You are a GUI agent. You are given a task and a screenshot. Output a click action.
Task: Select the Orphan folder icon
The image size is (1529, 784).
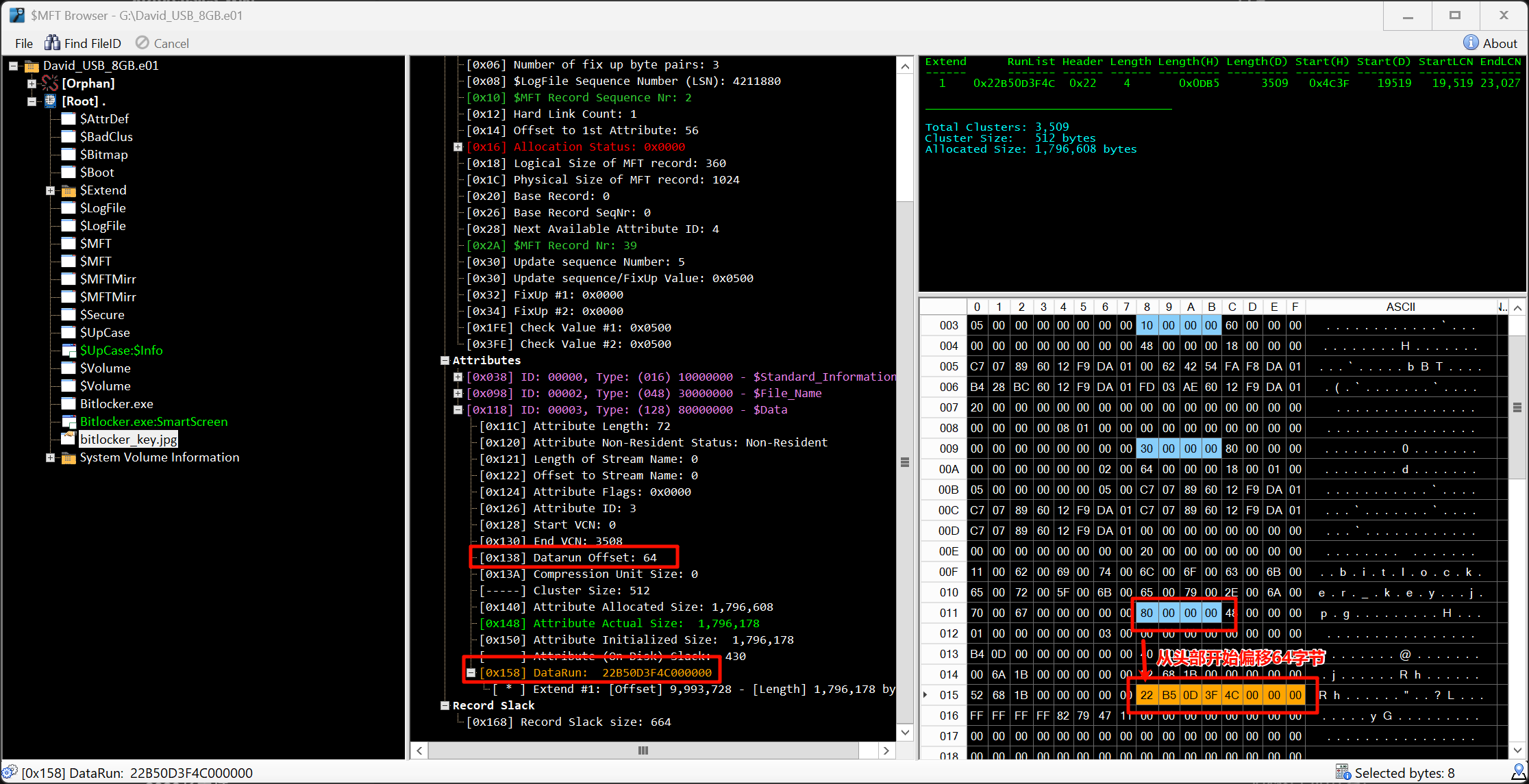pos(50,83)
